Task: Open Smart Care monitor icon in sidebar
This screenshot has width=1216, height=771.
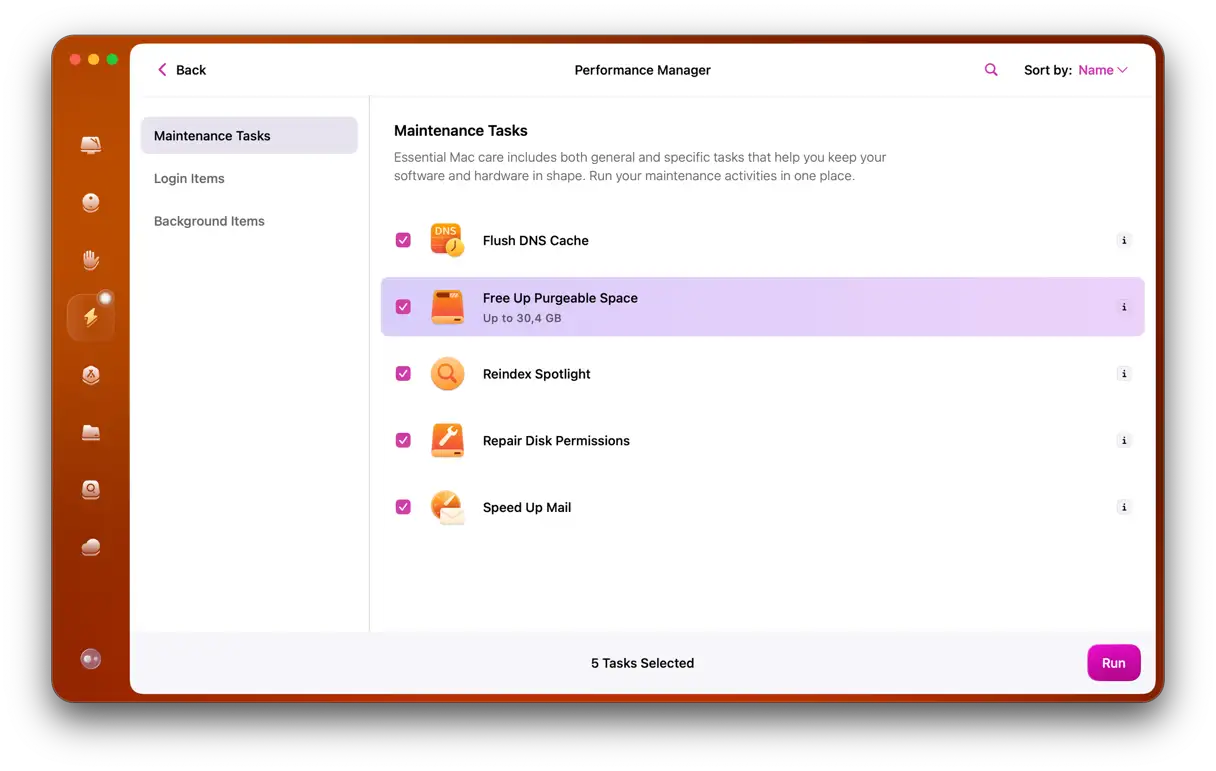Action: click(91, 146)
